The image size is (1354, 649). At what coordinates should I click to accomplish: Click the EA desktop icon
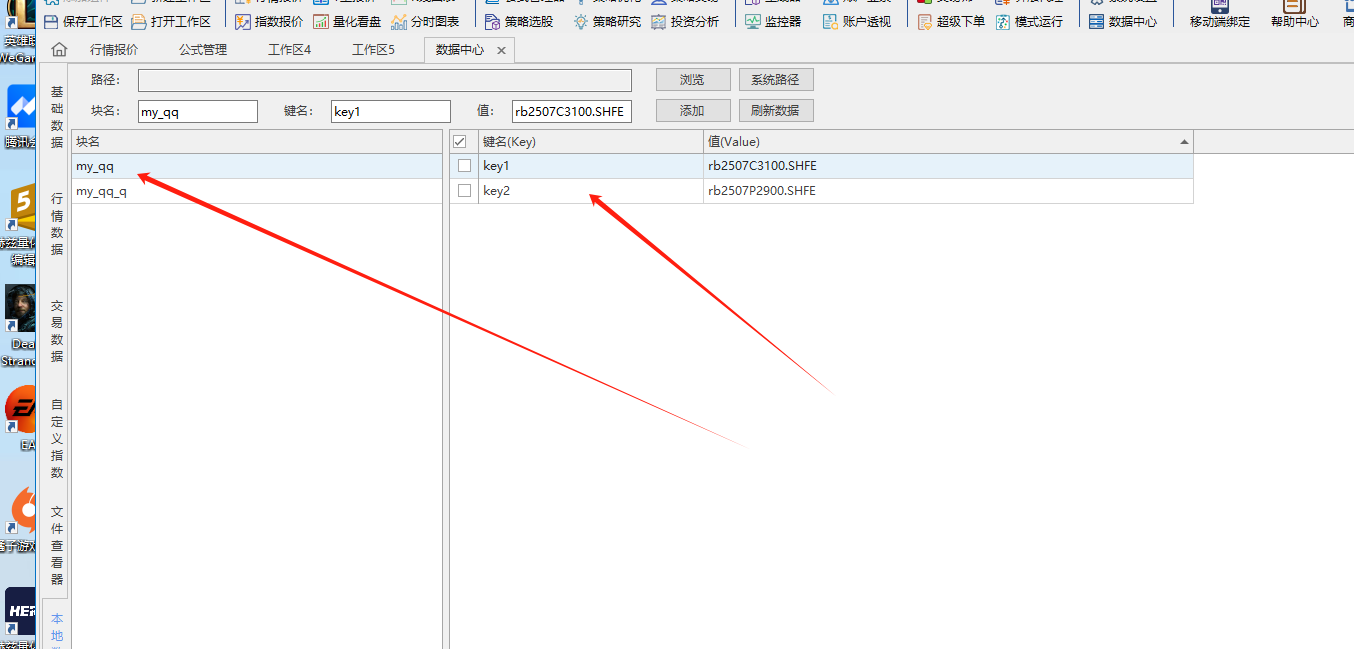coord(21,418)
